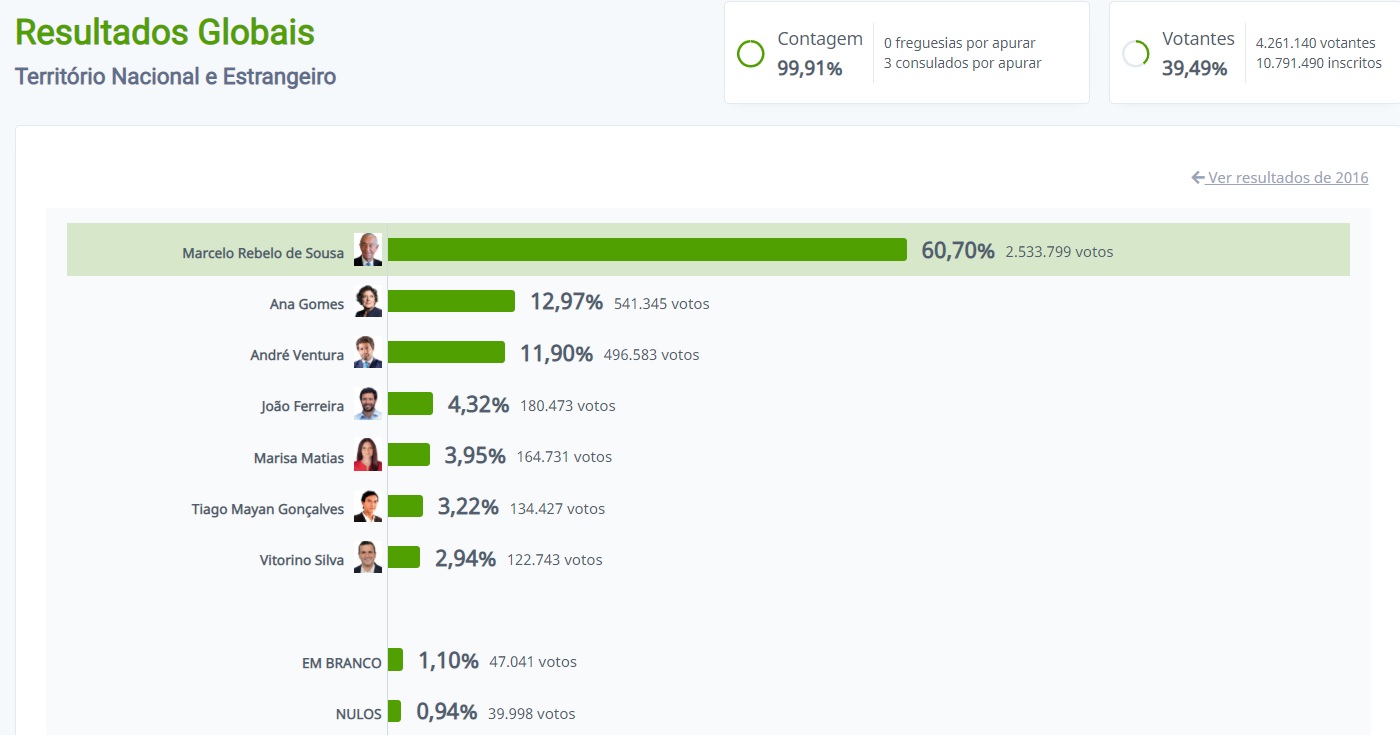1400x735 pixels.
Task: Click the Votantes turnout circle icon
Action: point(1135,54)
